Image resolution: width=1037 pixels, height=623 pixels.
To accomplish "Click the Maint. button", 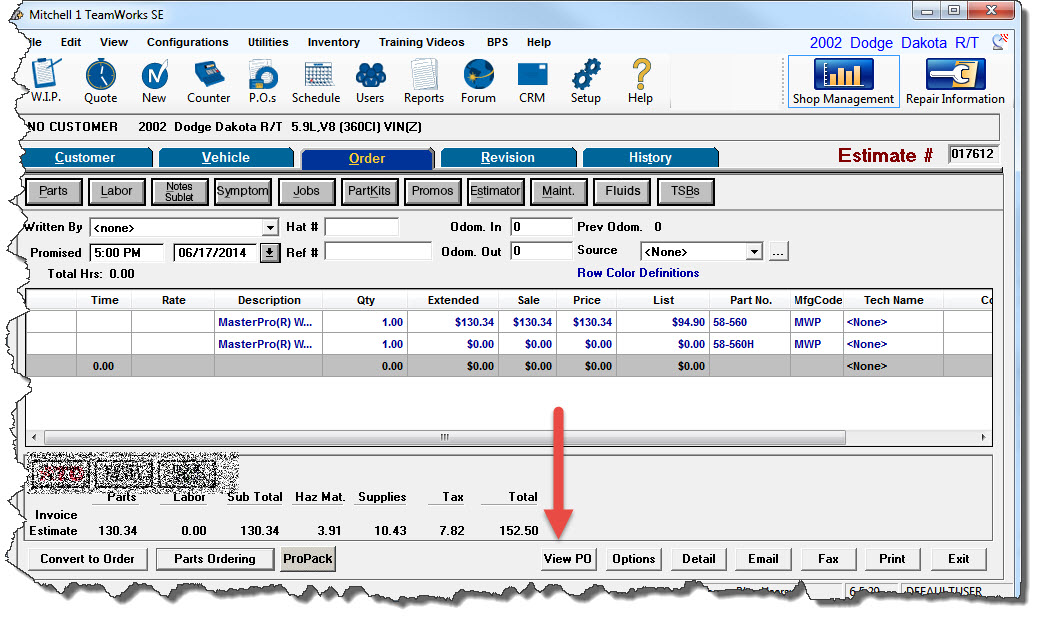I will click(559, 191).
